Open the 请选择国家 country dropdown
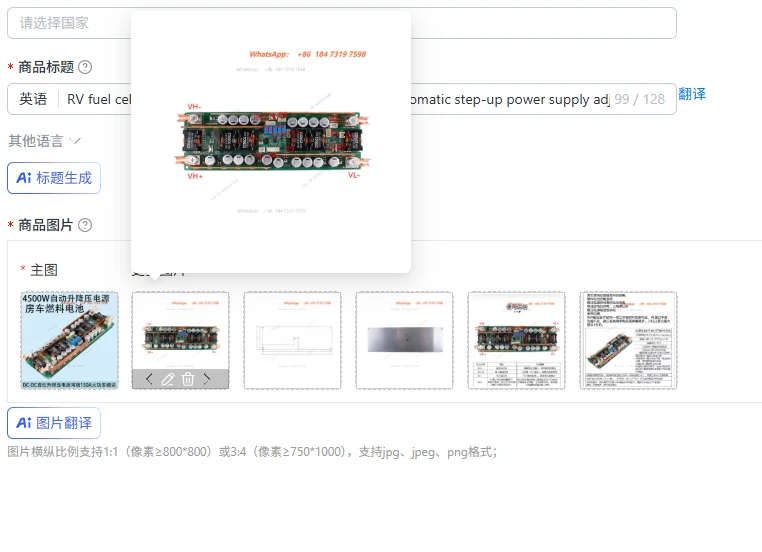The image size is (762, 552). point(342,23)
